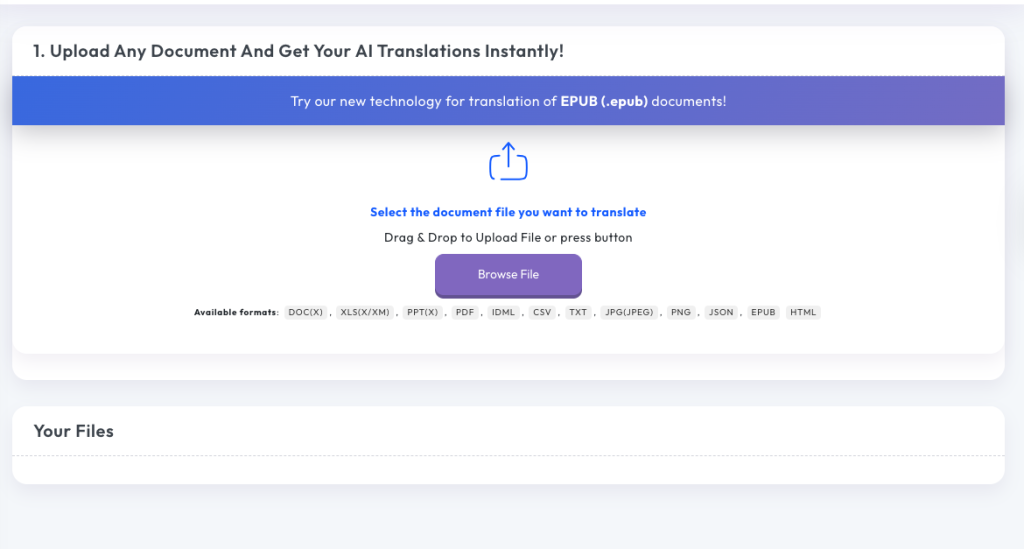Click the EPUB format badge

click(x=763, y=313)
